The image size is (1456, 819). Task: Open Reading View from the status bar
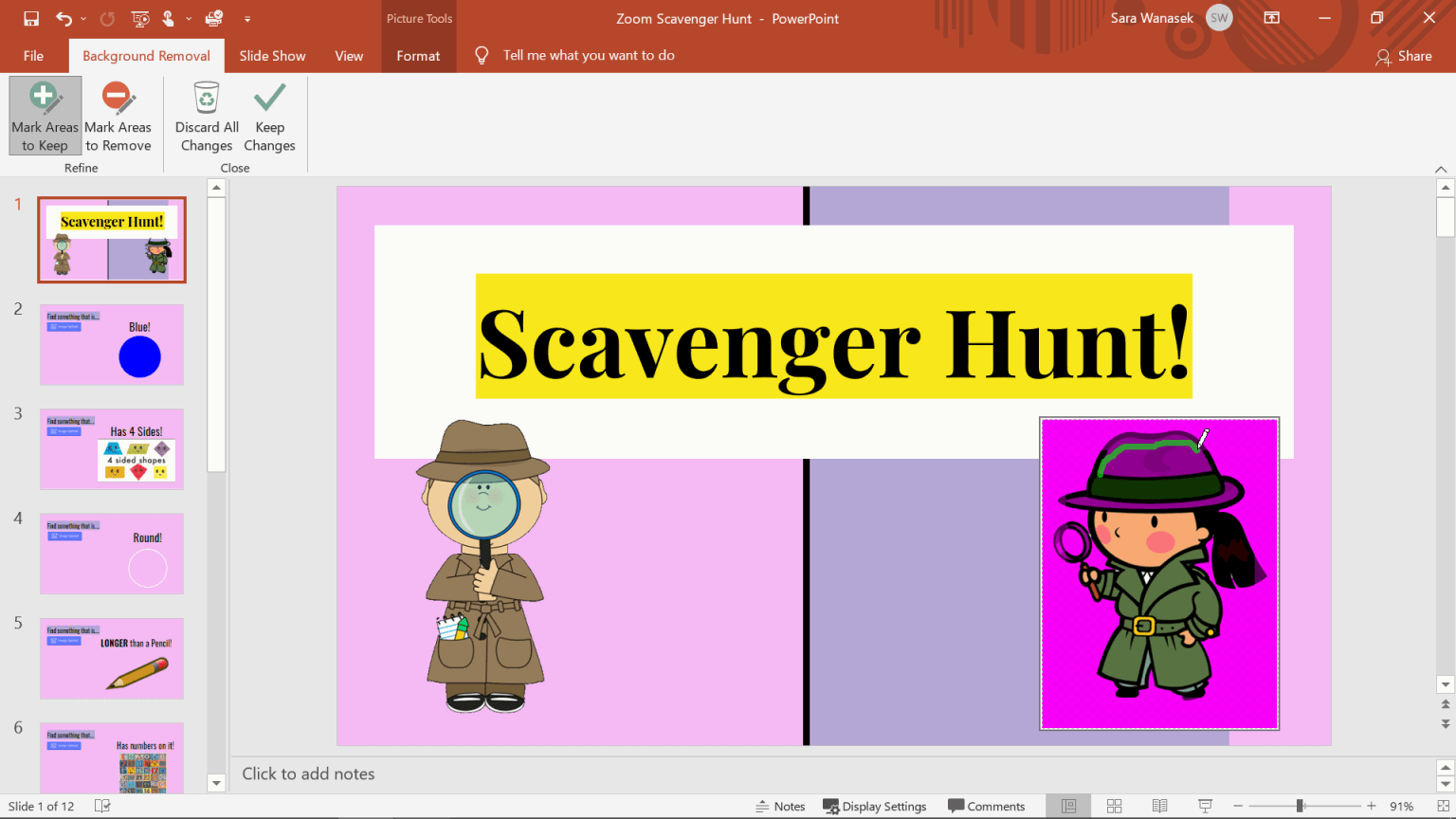click(1159, 806)
